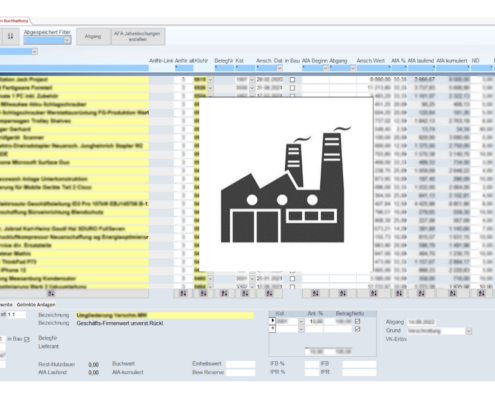
Task: Select row ending 'Station Jack Project'
Action: click(74, 80)
